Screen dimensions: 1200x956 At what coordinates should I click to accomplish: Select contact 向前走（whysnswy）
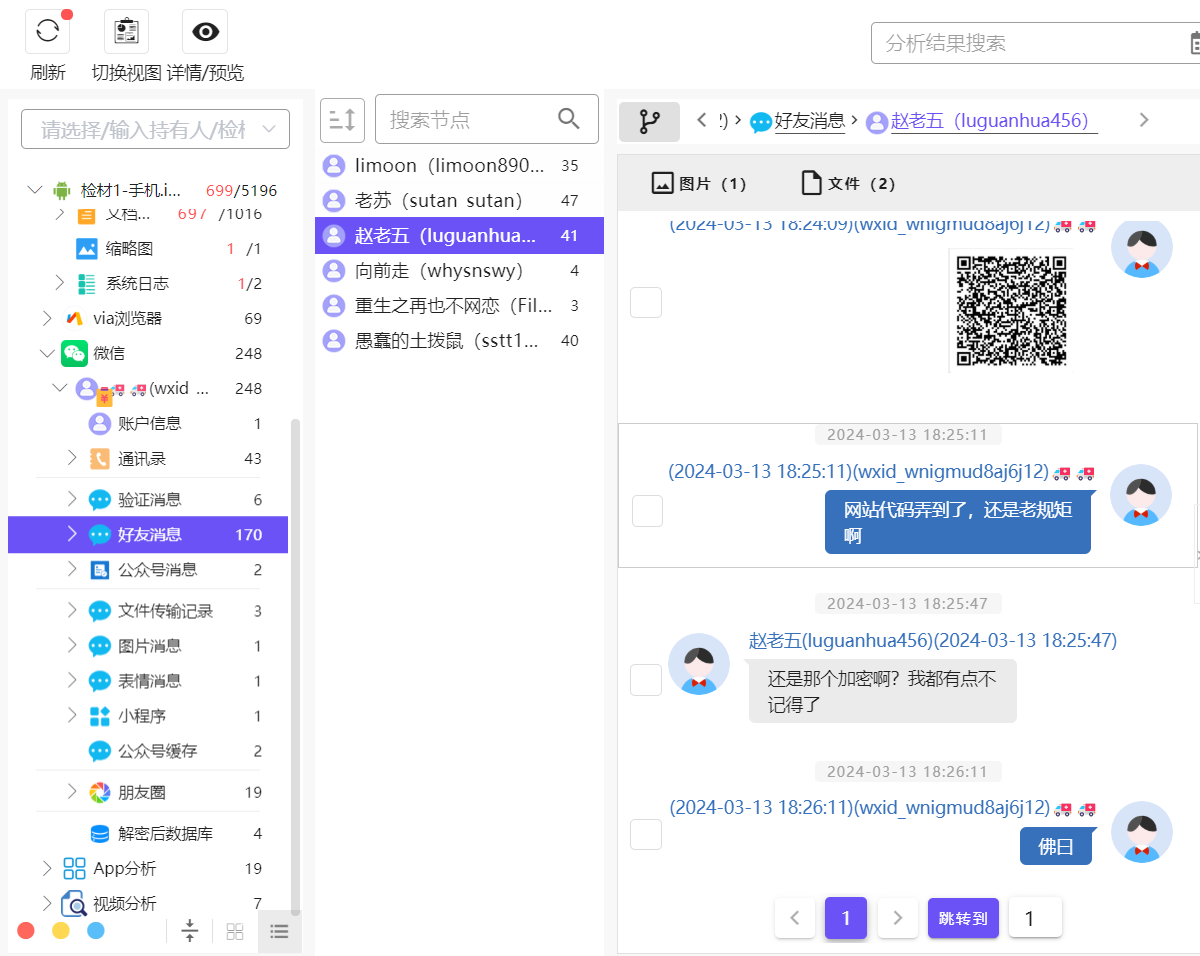point(459,270)
